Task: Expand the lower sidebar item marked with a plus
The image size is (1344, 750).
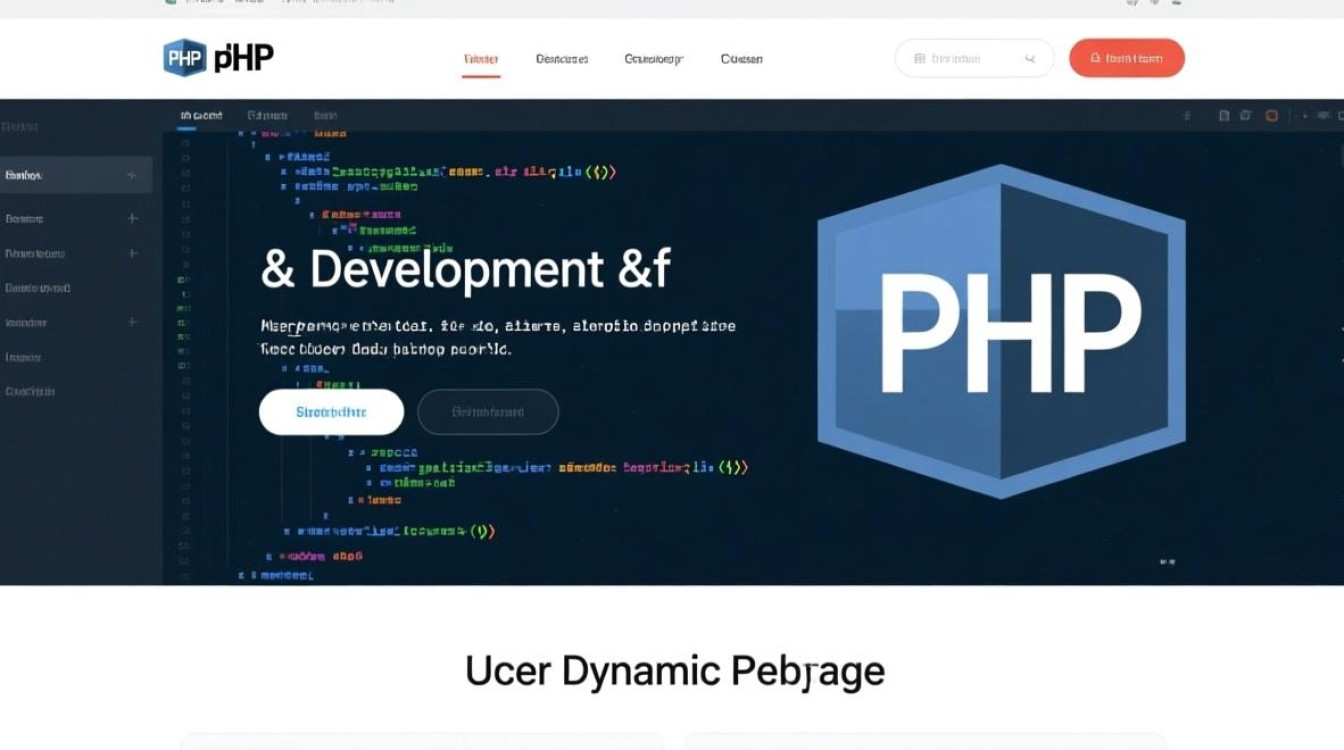Action: [x=131, y=322]
